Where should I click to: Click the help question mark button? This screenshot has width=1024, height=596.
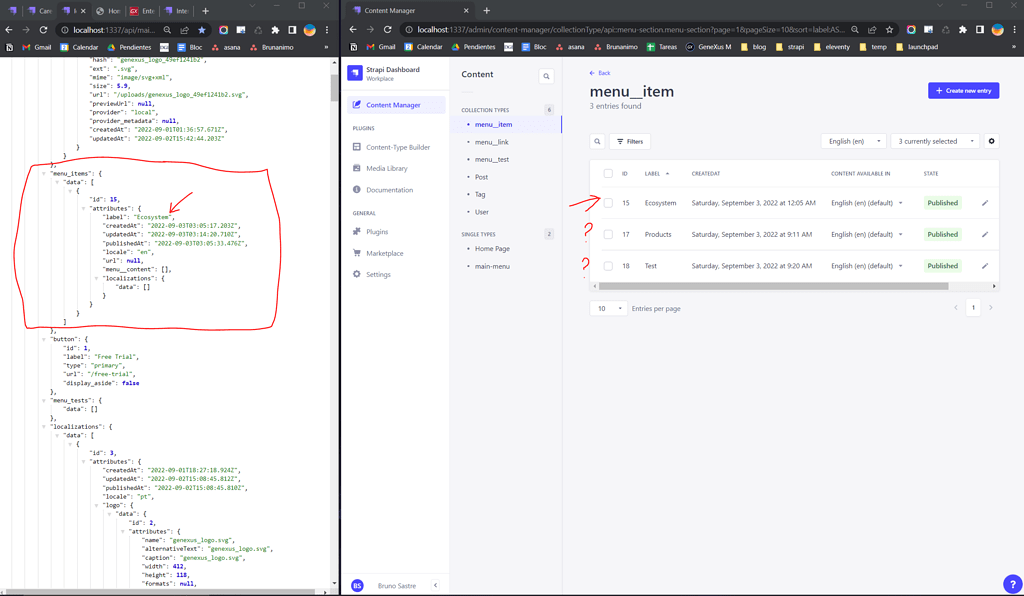pos(1010,583)
